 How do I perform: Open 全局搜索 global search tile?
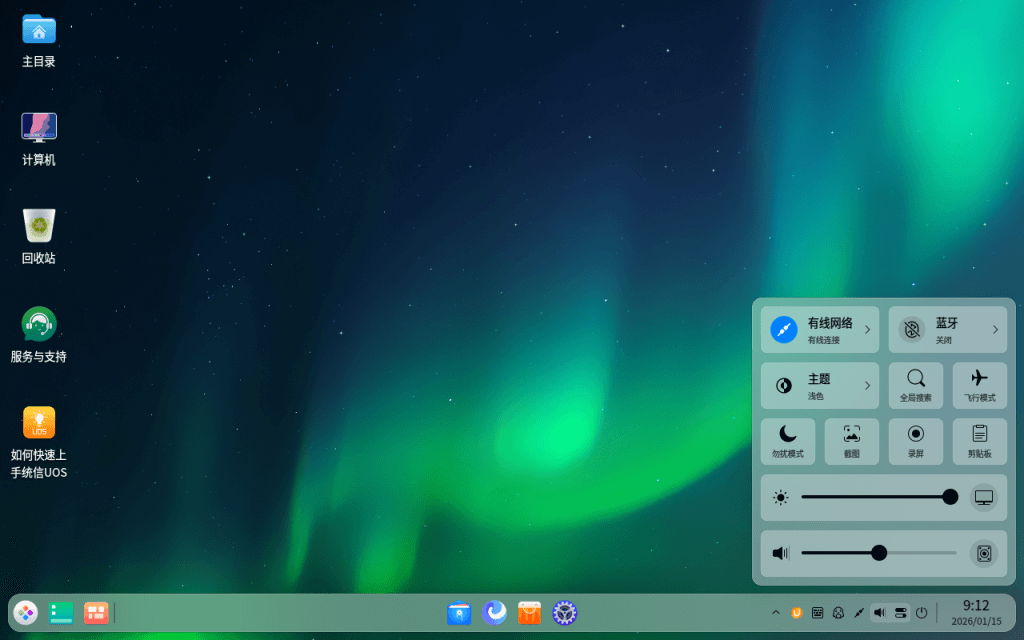click(x=916, y=385)
